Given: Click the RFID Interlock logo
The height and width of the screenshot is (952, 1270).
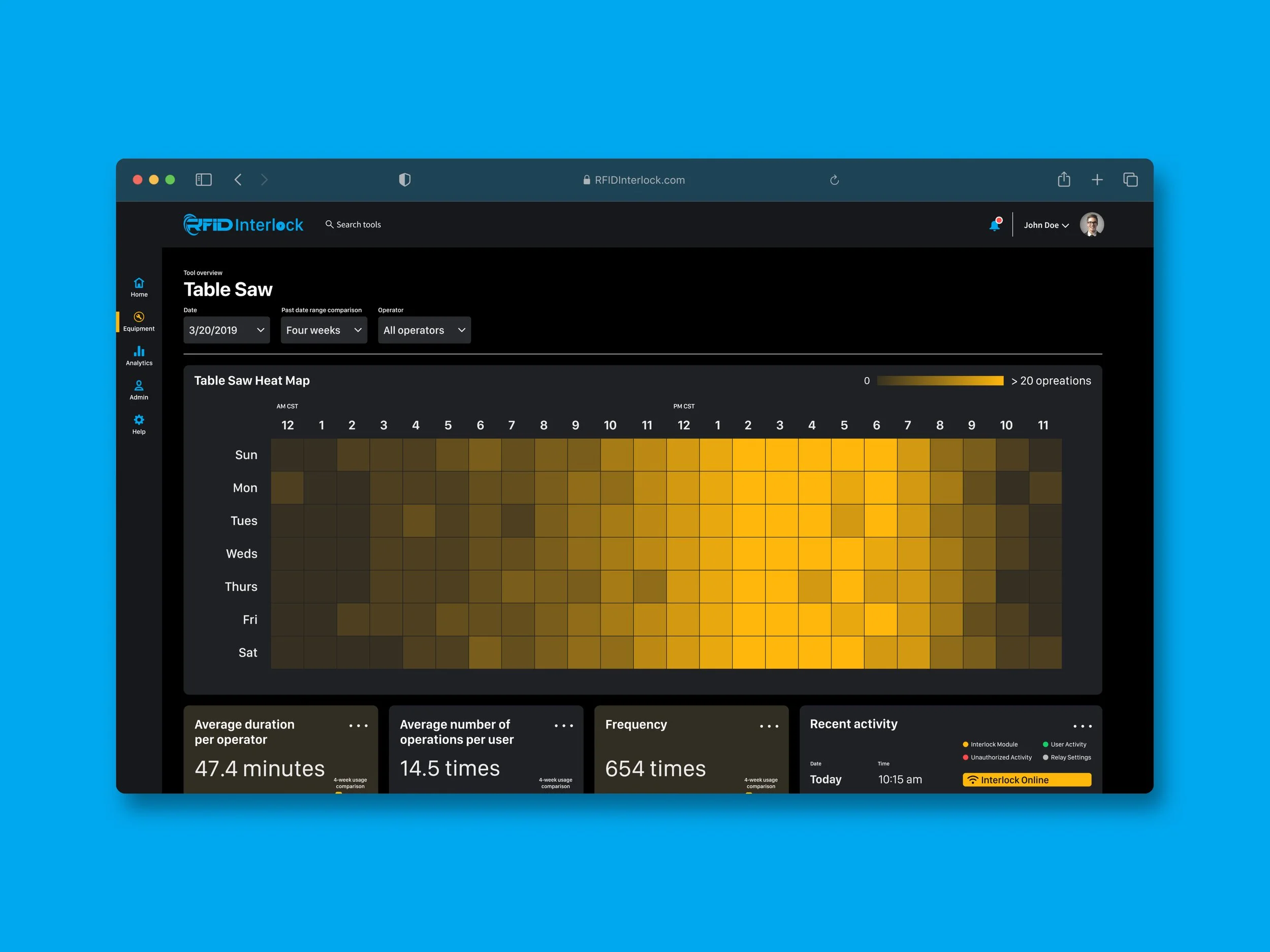Looking at the screenshot, I should [x=243, y=224].
